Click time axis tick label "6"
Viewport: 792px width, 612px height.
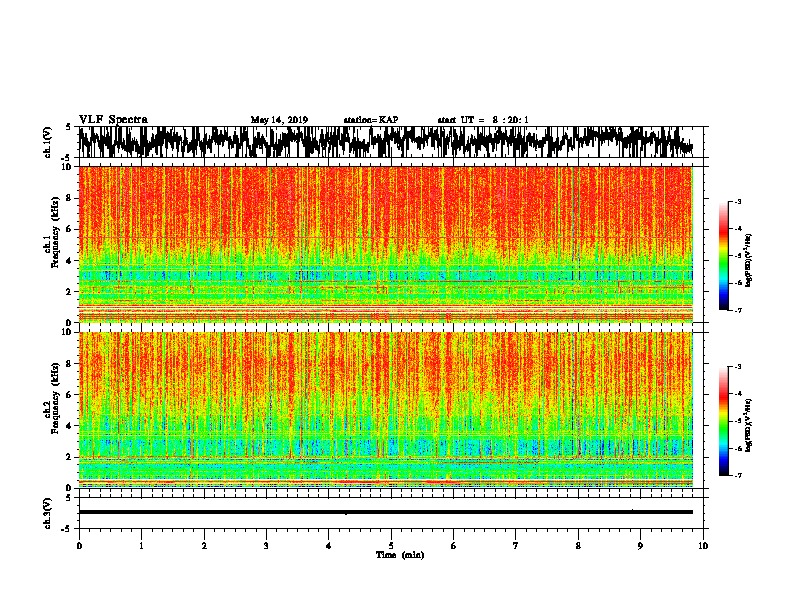(454, 546)
